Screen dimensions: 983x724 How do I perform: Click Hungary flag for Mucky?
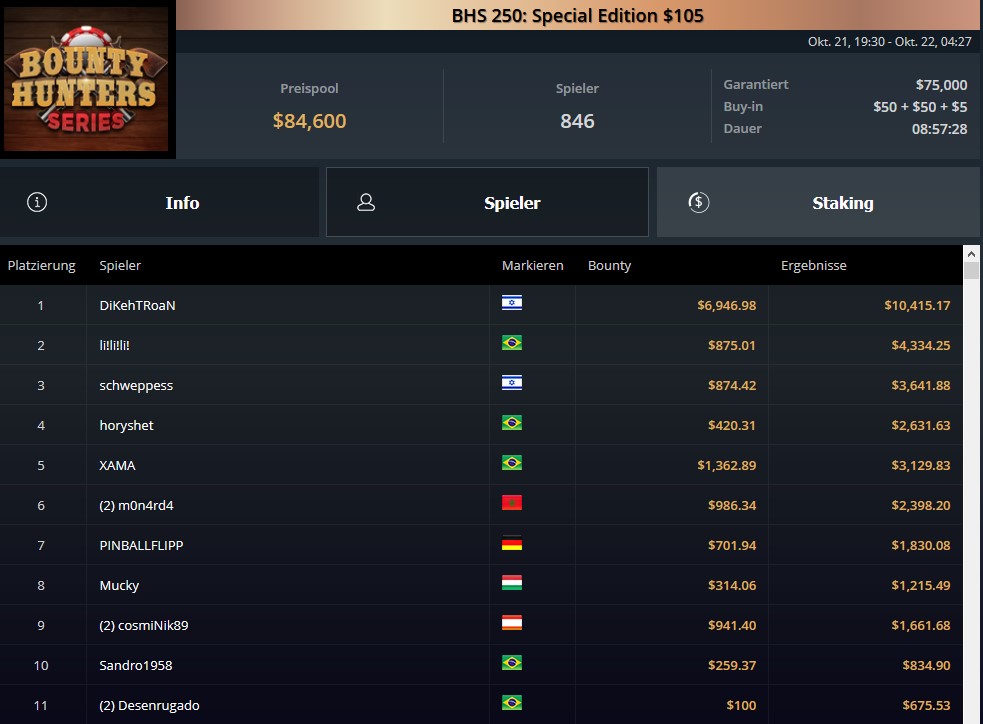pyautogui.click(x=512, y=583)
